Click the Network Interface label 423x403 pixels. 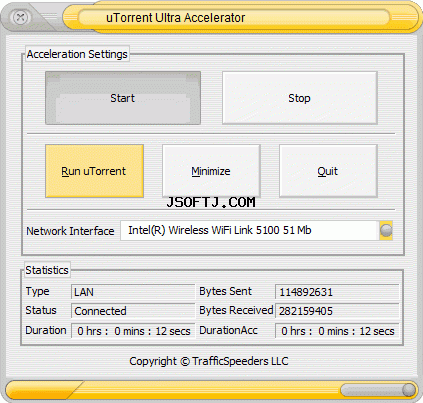click(70, 231)
